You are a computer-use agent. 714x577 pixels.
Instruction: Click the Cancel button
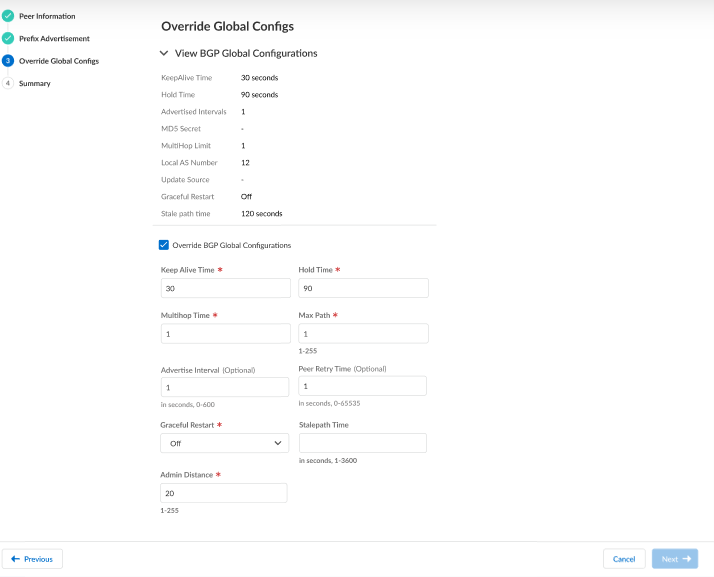[x=624, y=559]
